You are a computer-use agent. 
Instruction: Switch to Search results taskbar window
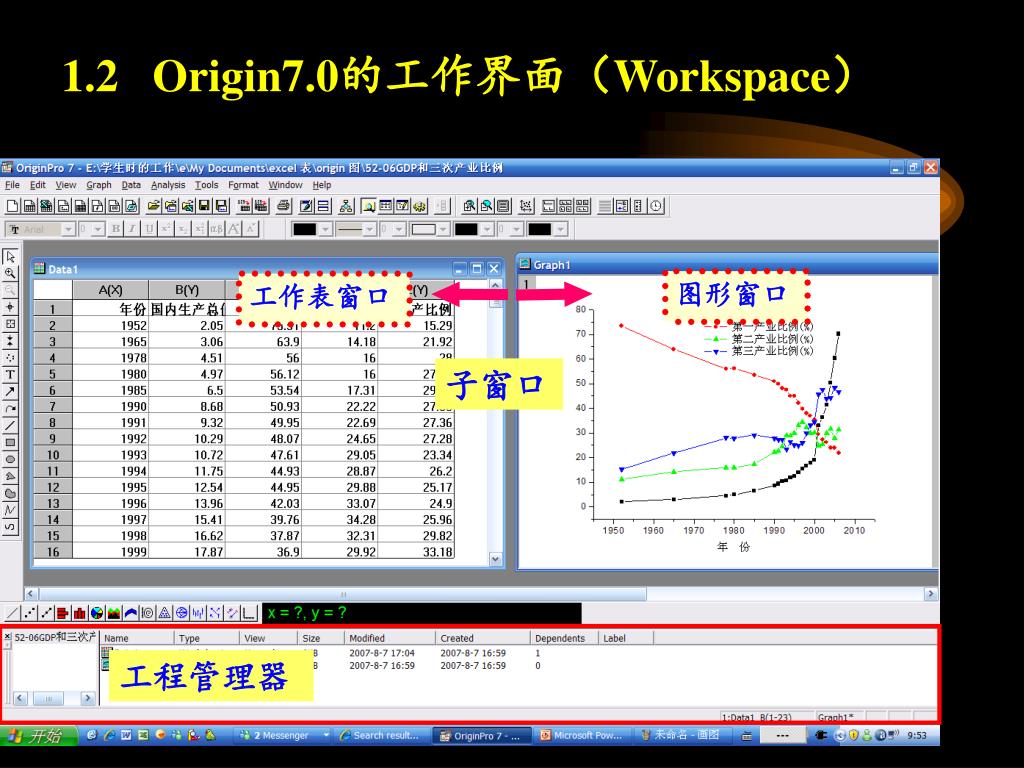coord(381,735)
